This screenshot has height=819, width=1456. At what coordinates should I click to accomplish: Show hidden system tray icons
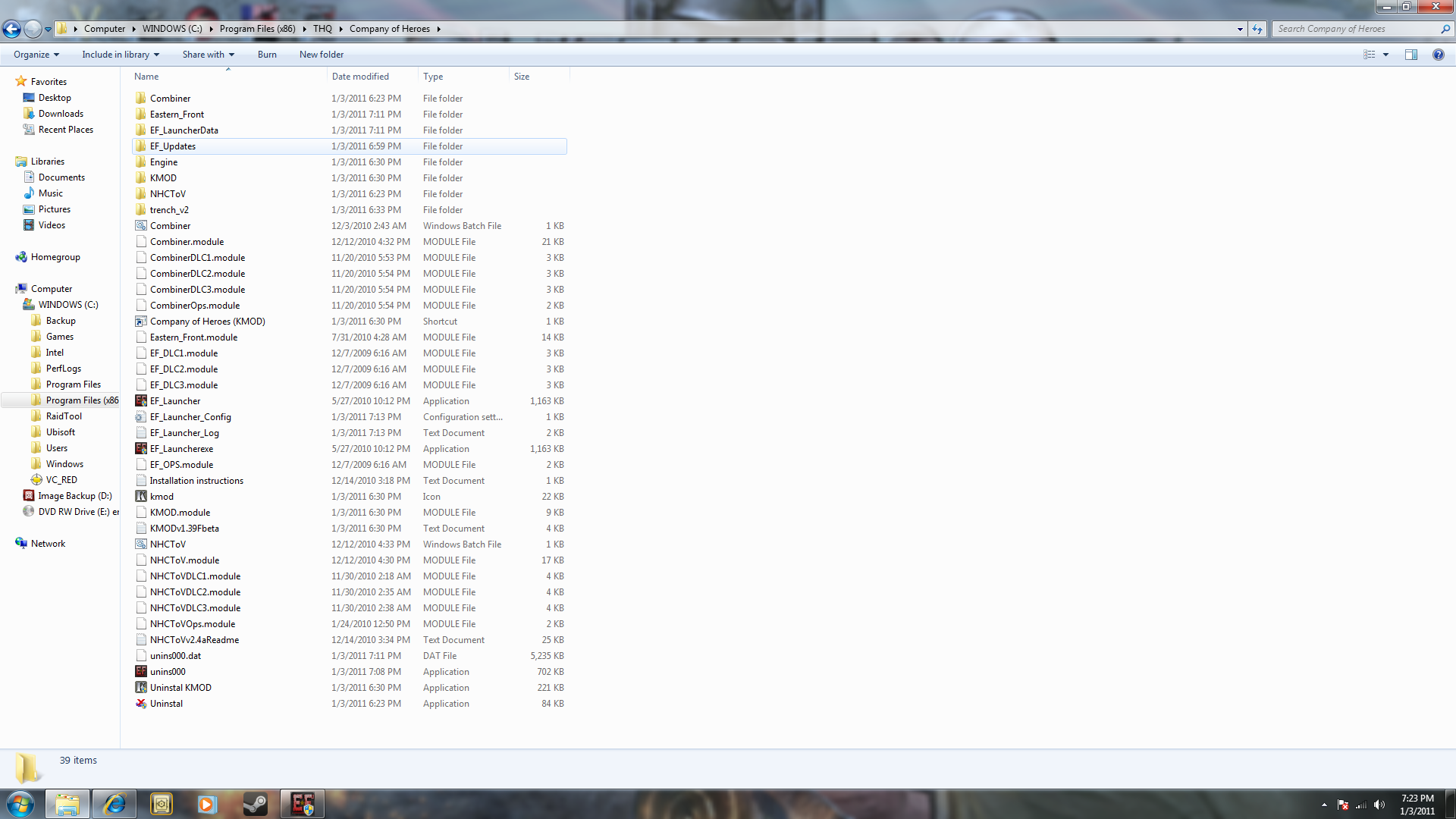tap(1324, 805)
